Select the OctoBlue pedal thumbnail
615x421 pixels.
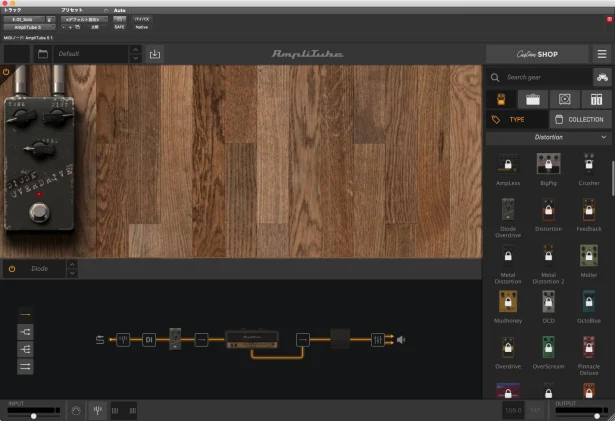[x=589, y=301]
